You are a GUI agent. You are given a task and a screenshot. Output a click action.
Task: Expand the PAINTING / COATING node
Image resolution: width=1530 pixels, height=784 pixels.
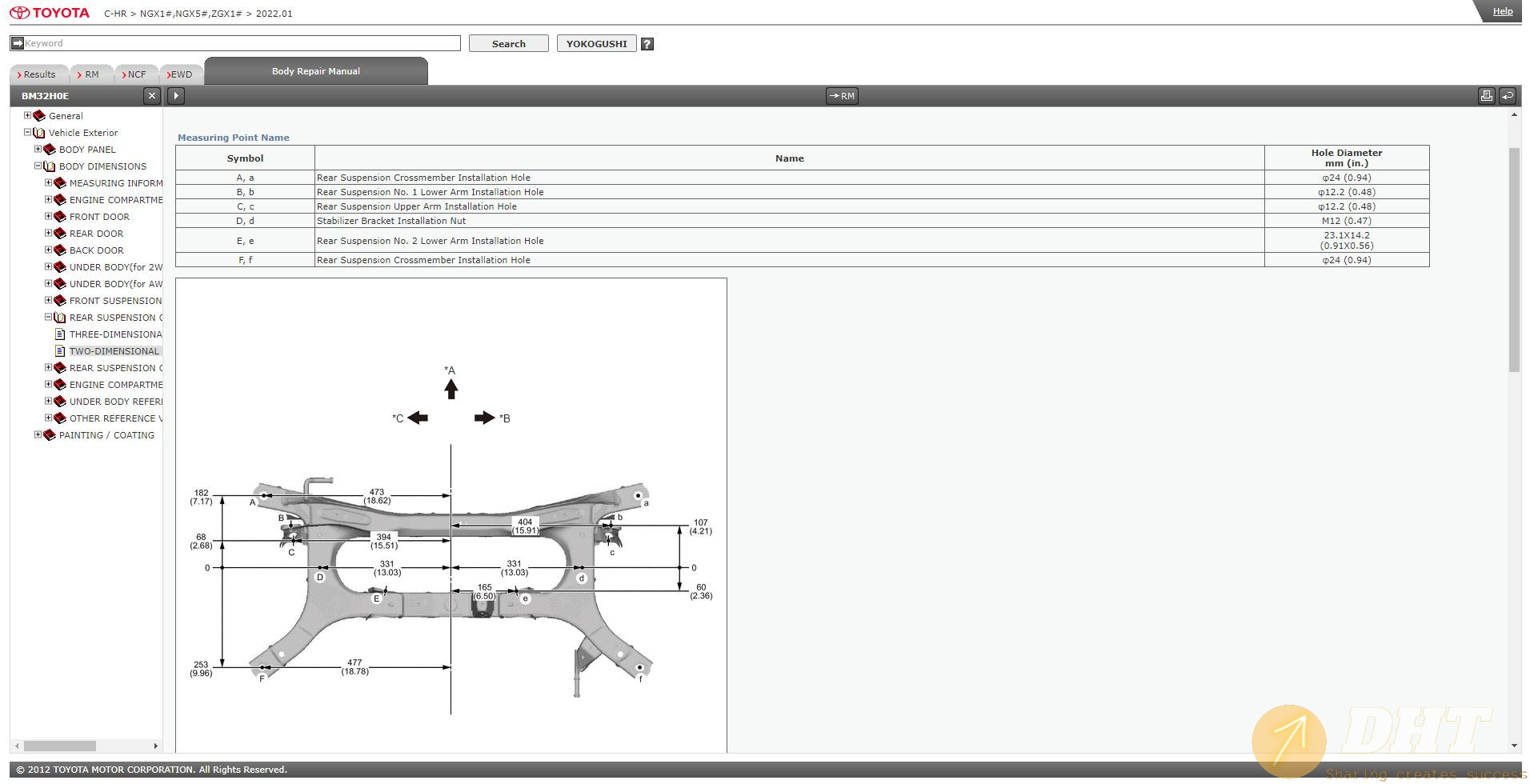point(38,435)
